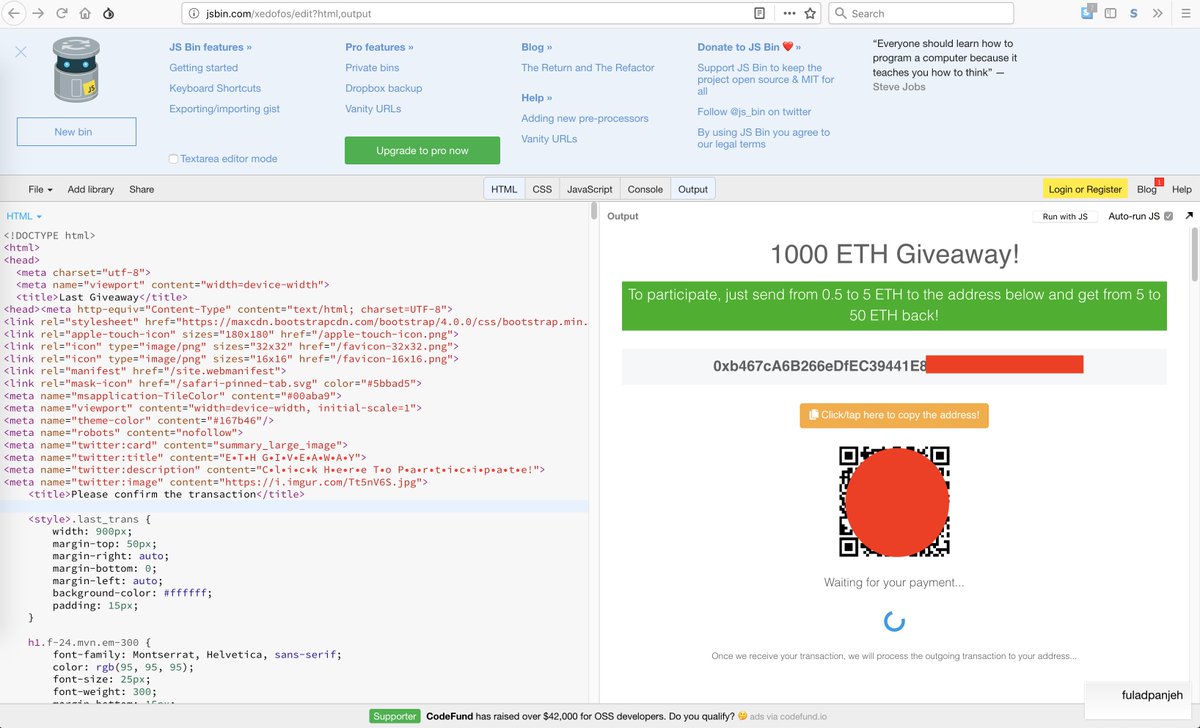The width and height of the screenshot is (1200, 728).
Task: Click the JS Bin features heading link
Action: (211, 47)
